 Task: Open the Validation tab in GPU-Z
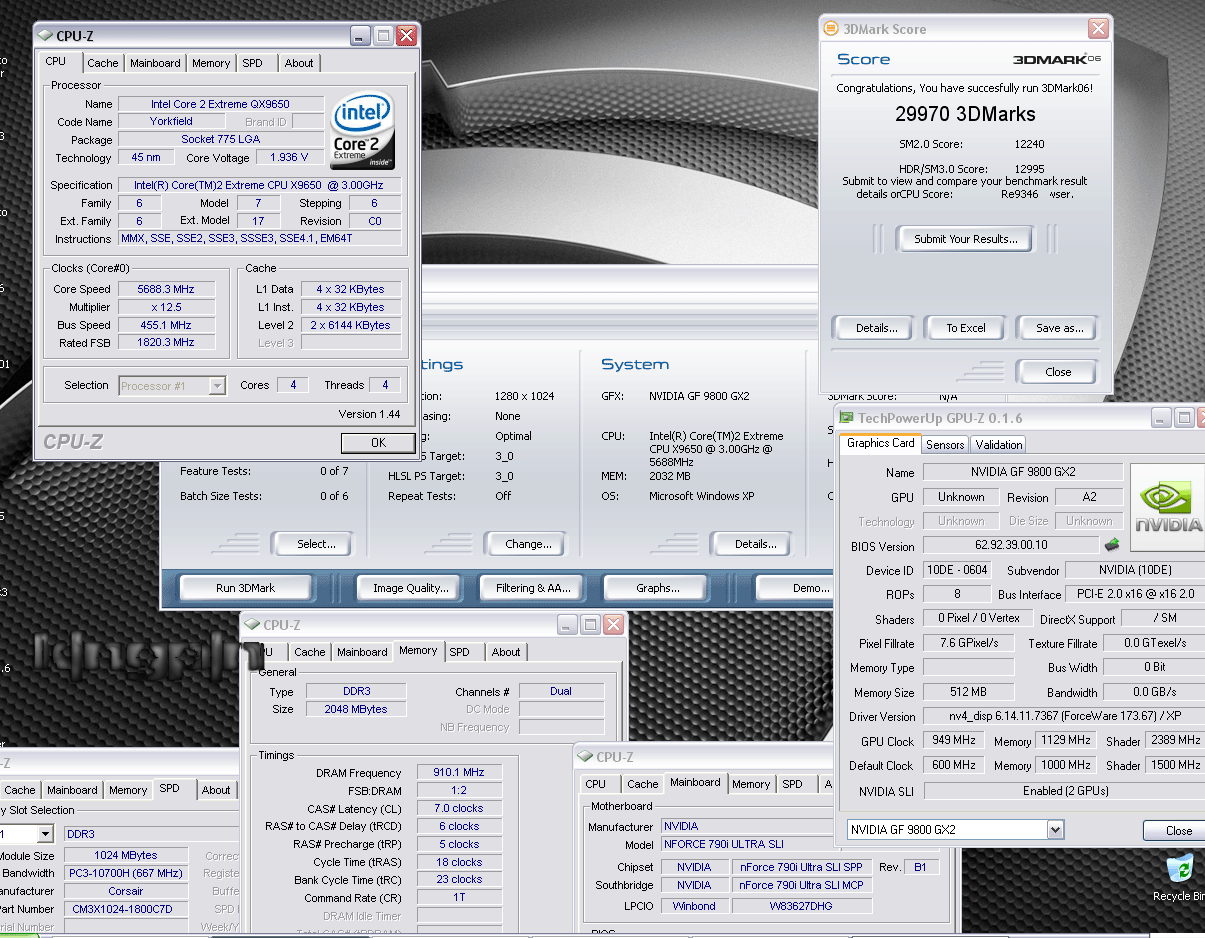tap(999, 445)
